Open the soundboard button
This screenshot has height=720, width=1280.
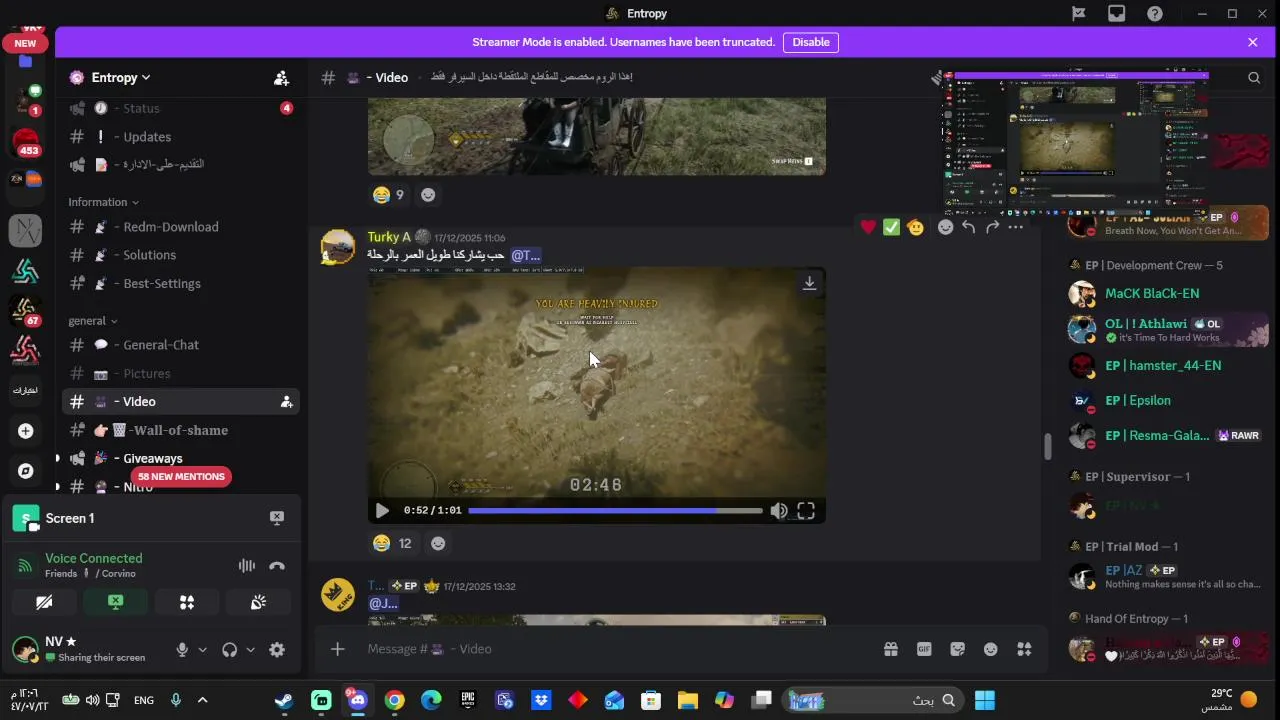258,602
